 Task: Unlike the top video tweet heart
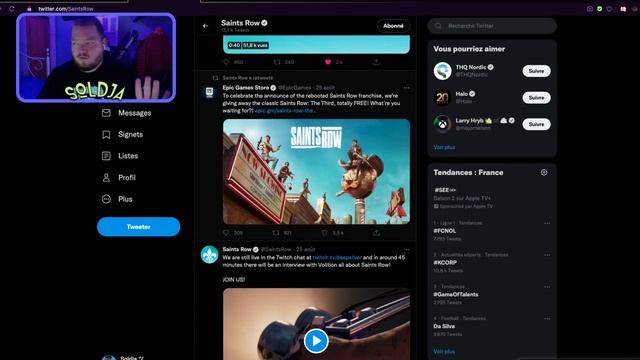(x=328, y=62)
